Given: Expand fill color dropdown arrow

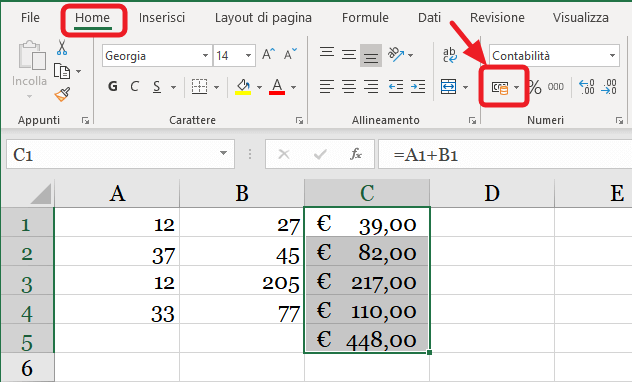Looking at the screenshot, I should pyautogui.click(x=259, y=87).
